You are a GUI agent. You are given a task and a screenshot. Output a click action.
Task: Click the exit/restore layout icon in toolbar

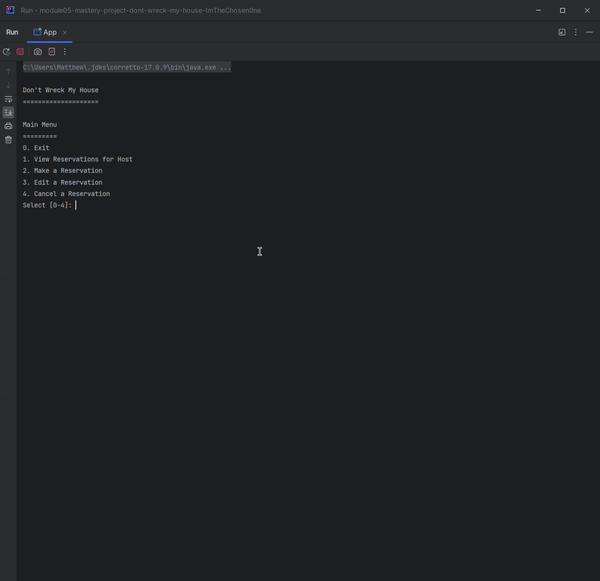[x=52, y=51]
